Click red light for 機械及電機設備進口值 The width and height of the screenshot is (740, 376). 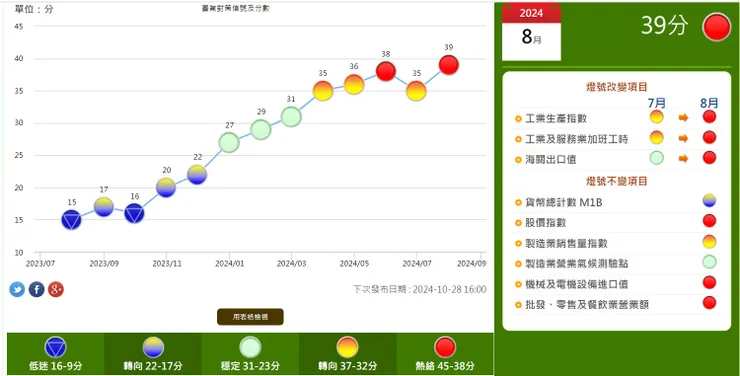709,283
